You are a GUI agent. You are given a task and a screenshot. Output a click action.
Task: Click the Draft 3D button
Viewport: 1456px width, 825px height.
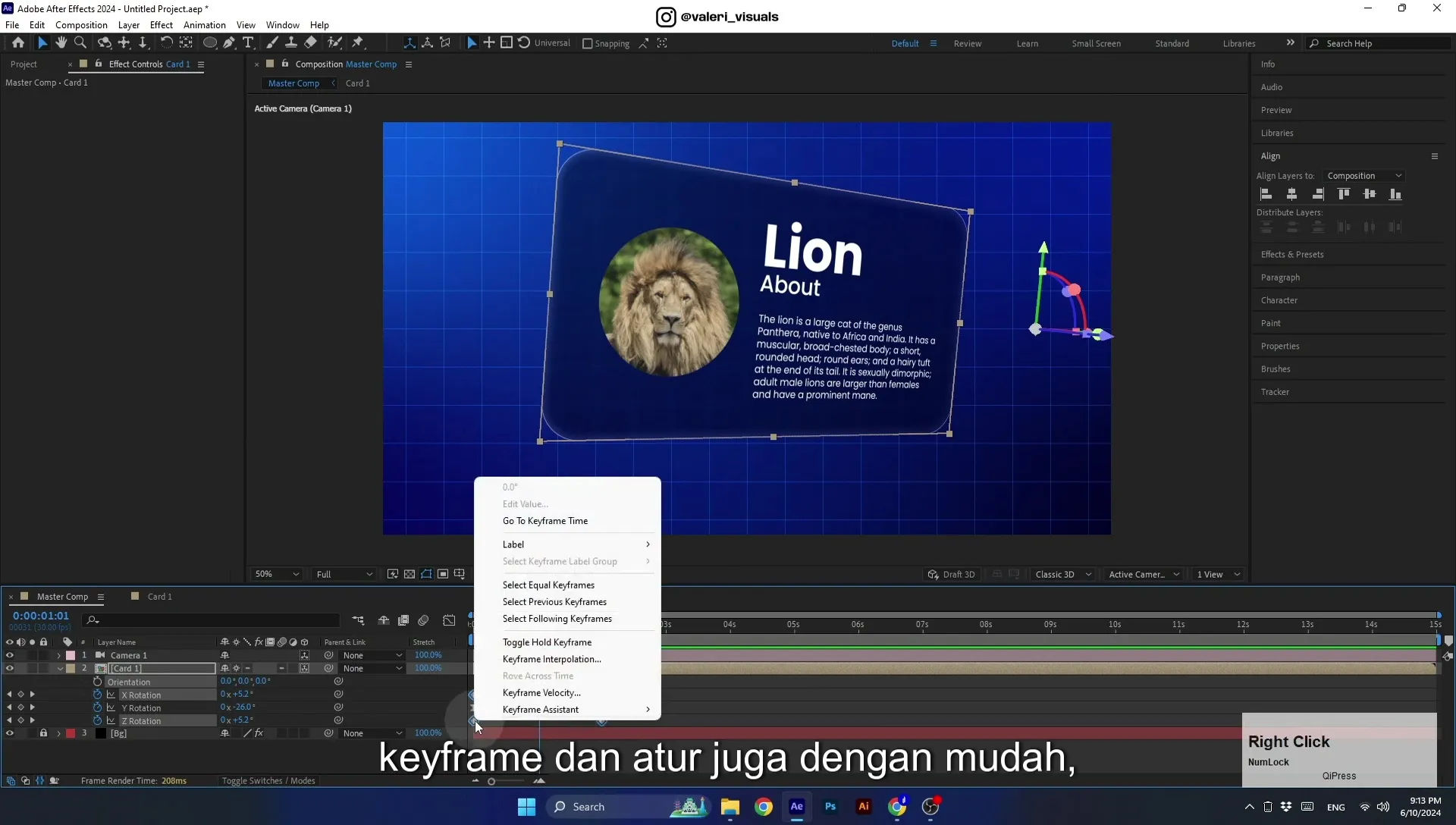952,574
